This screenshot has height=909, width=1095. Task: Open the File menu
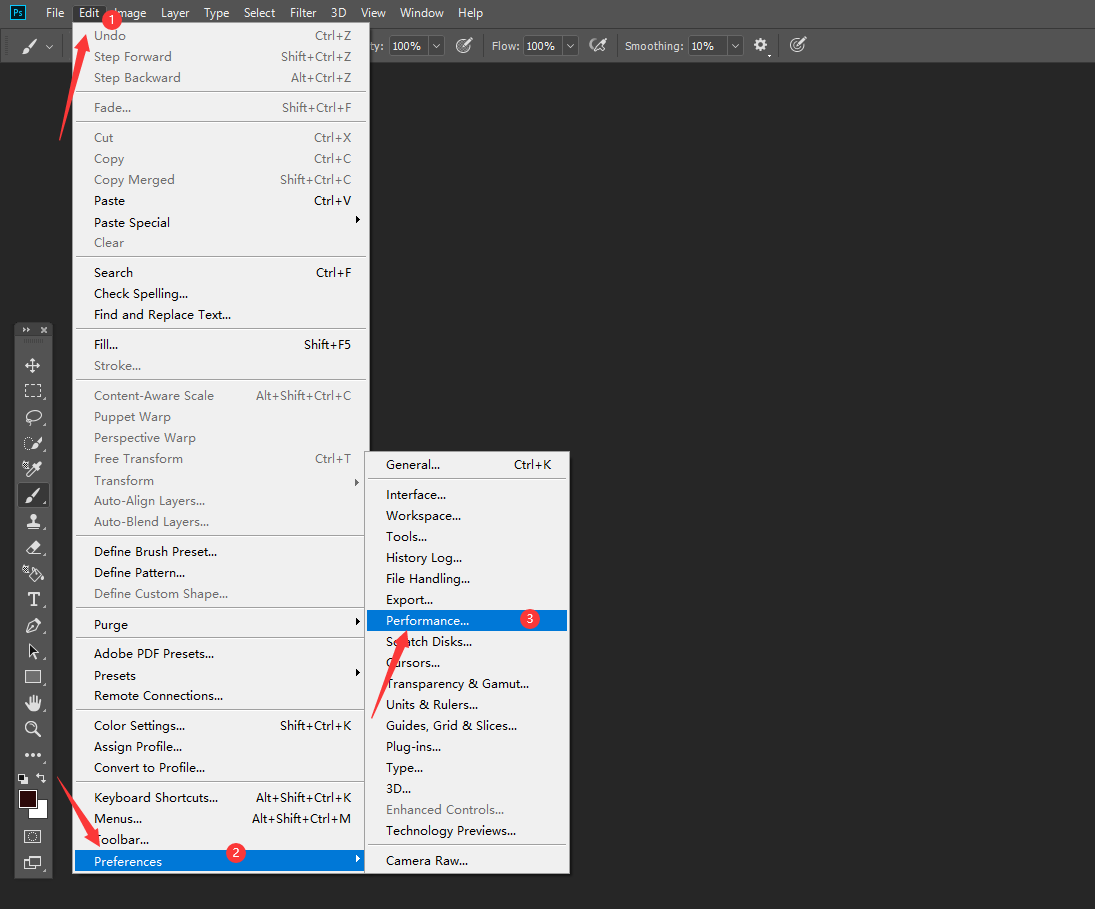point(55,13)
